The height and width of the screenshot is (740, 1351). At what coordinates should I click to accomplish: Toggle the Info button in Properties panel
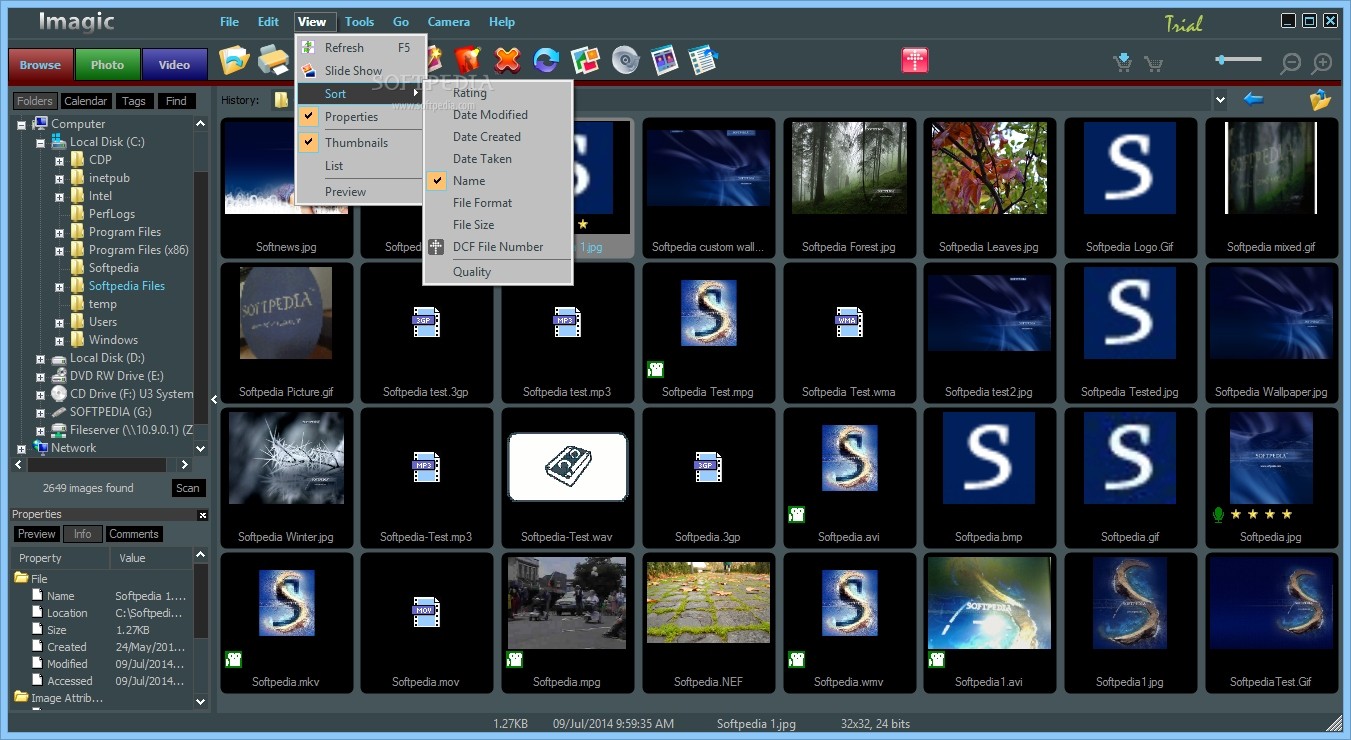[83, 534]
